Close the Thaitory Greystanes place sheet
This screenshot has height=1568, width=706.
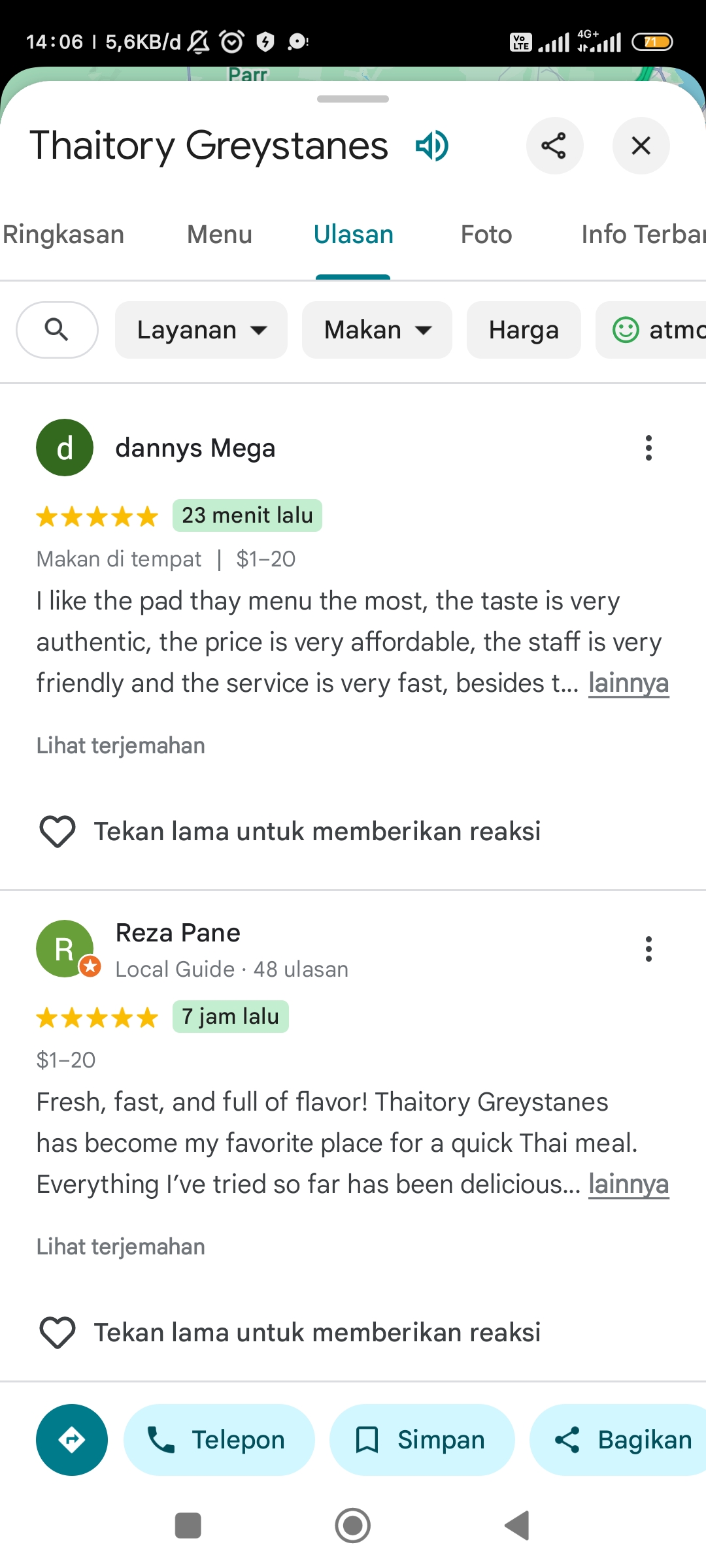click(x=641, y=146)
